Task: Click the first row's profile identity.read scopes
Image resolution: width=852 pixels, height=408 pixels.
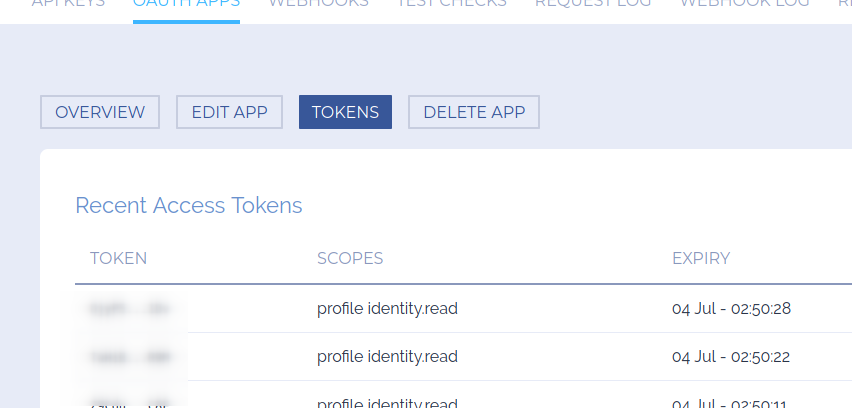Action: [x=387, y=309]
